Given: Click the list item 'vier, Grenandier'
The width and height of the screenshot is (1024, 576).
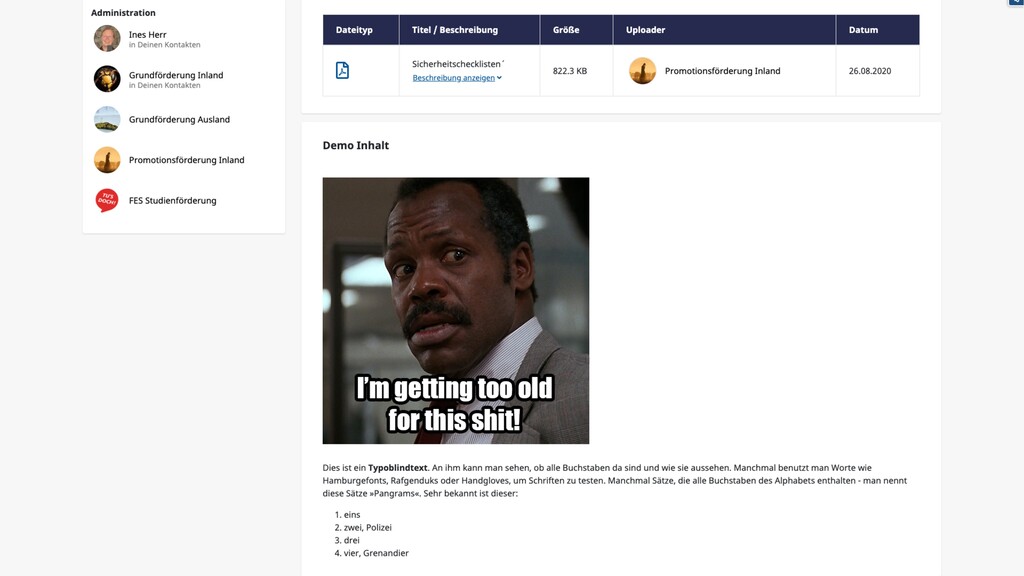Looking at the screenshot, I should click(x=376, y=552).
